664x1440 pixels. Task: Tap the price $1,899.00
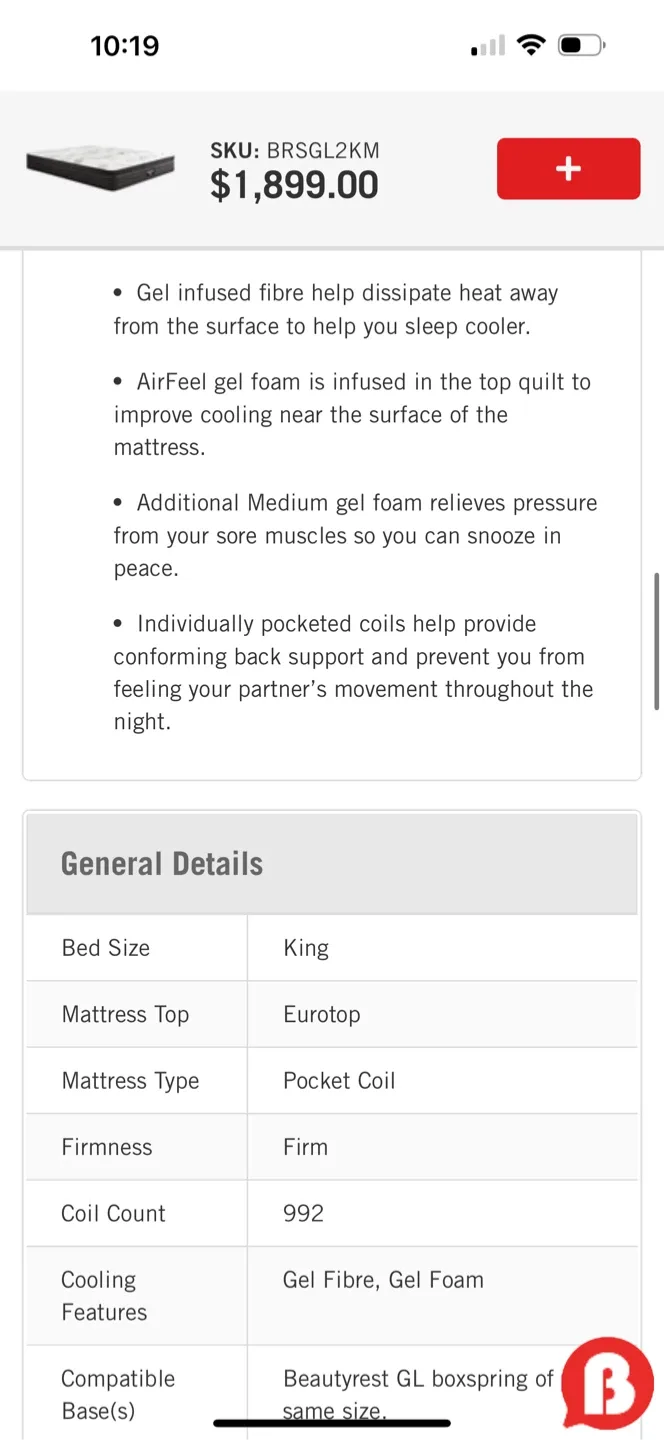click(x=294, y=184)
